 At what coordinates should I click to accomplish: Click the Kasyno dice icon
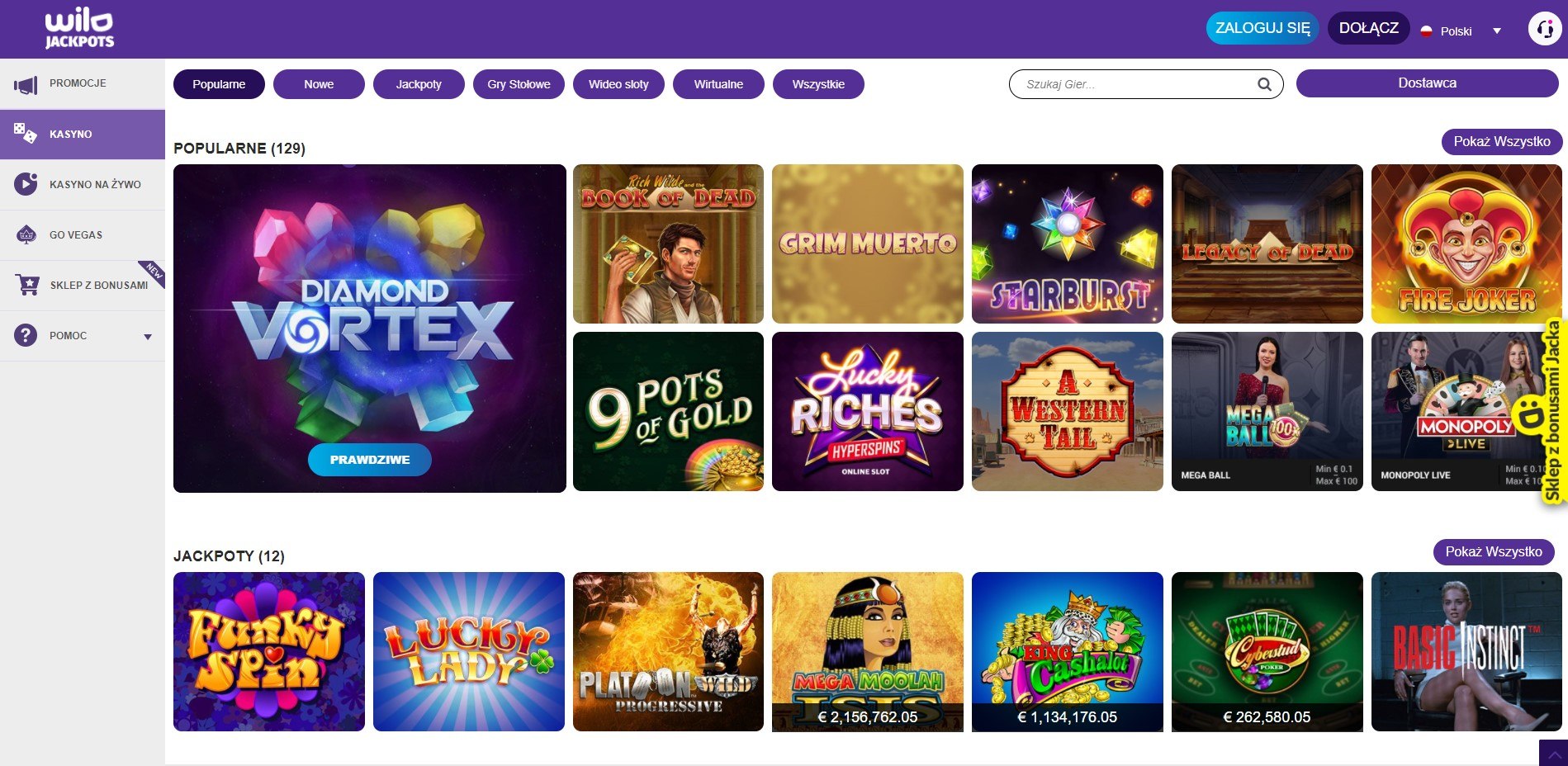(x=26, y=133)
